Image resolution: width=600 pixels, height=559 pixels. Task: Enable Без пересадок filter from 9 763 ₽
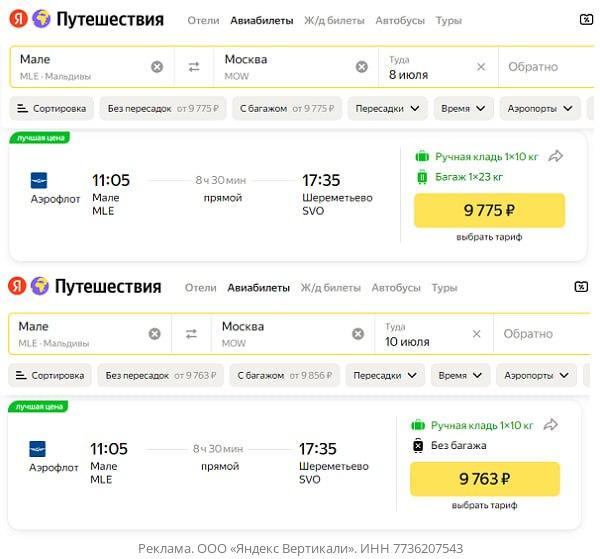[159, 376]
